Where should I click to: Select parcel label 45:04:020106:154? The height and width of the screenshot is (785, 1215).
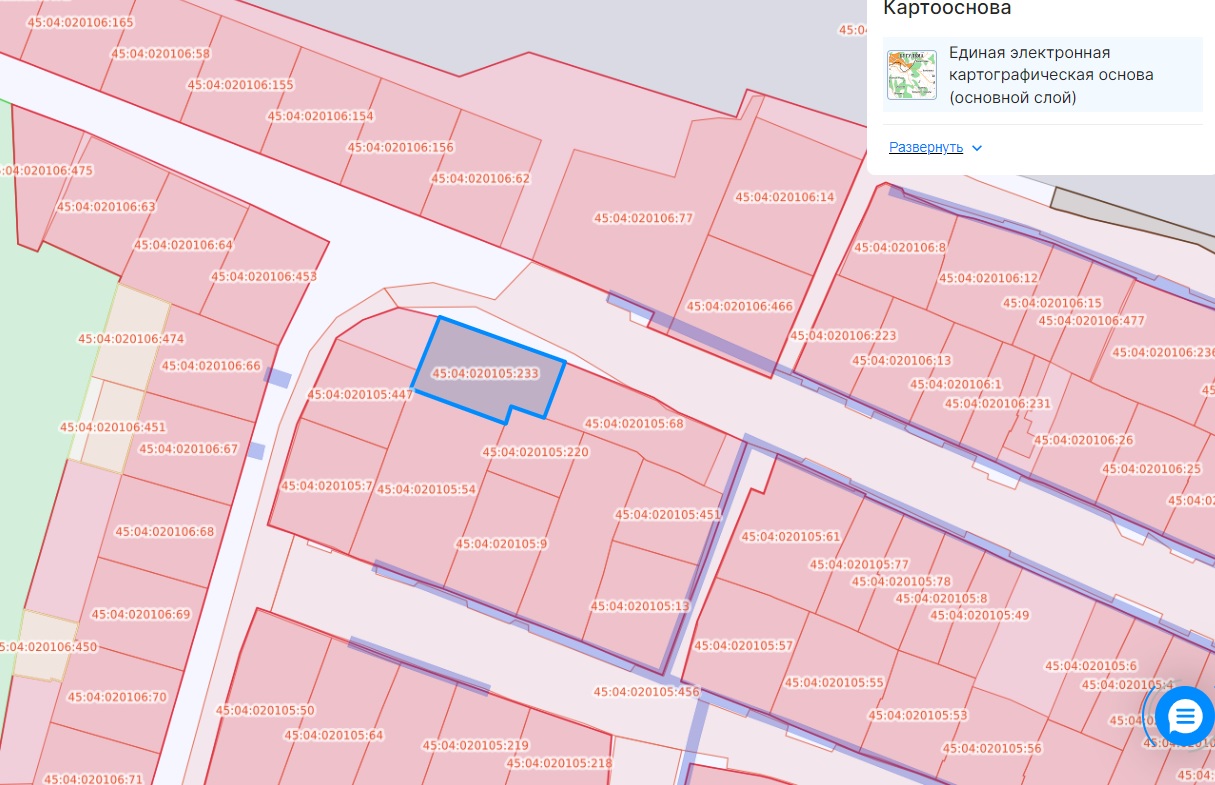[x=320, y=116]
